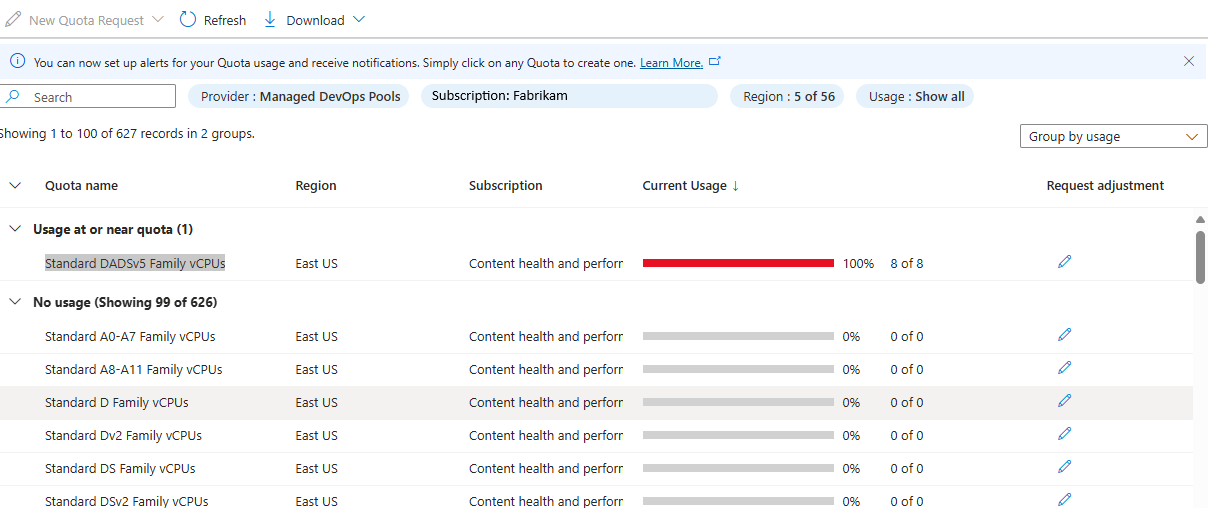The height and width of the screenshot is (508, 1212).
Task: Click the Download button label
Action: click(x=315, y=20)
